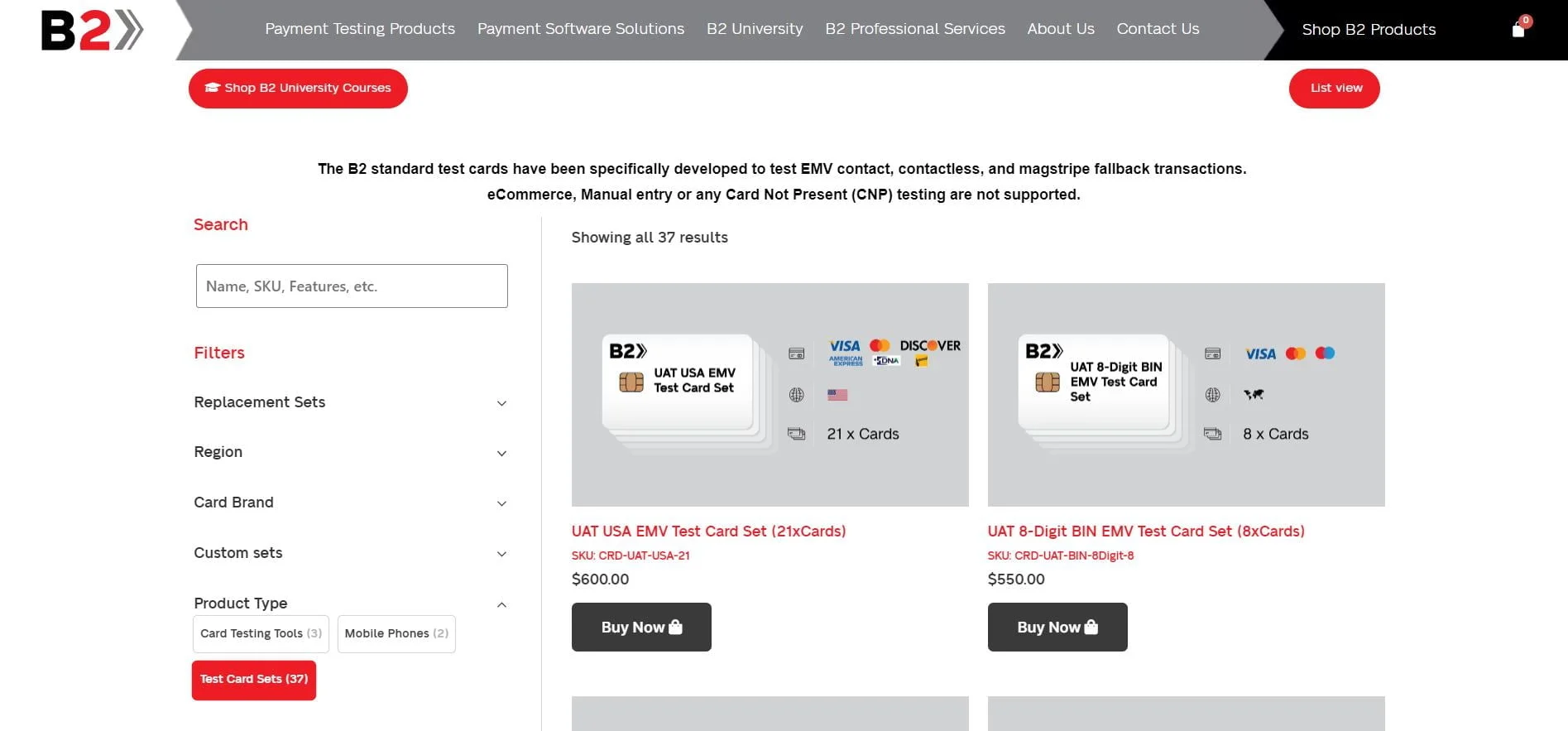Screen dimensions: 1568x731
Task: Go to B2 University menu item
Action: [x=755, y=29]
